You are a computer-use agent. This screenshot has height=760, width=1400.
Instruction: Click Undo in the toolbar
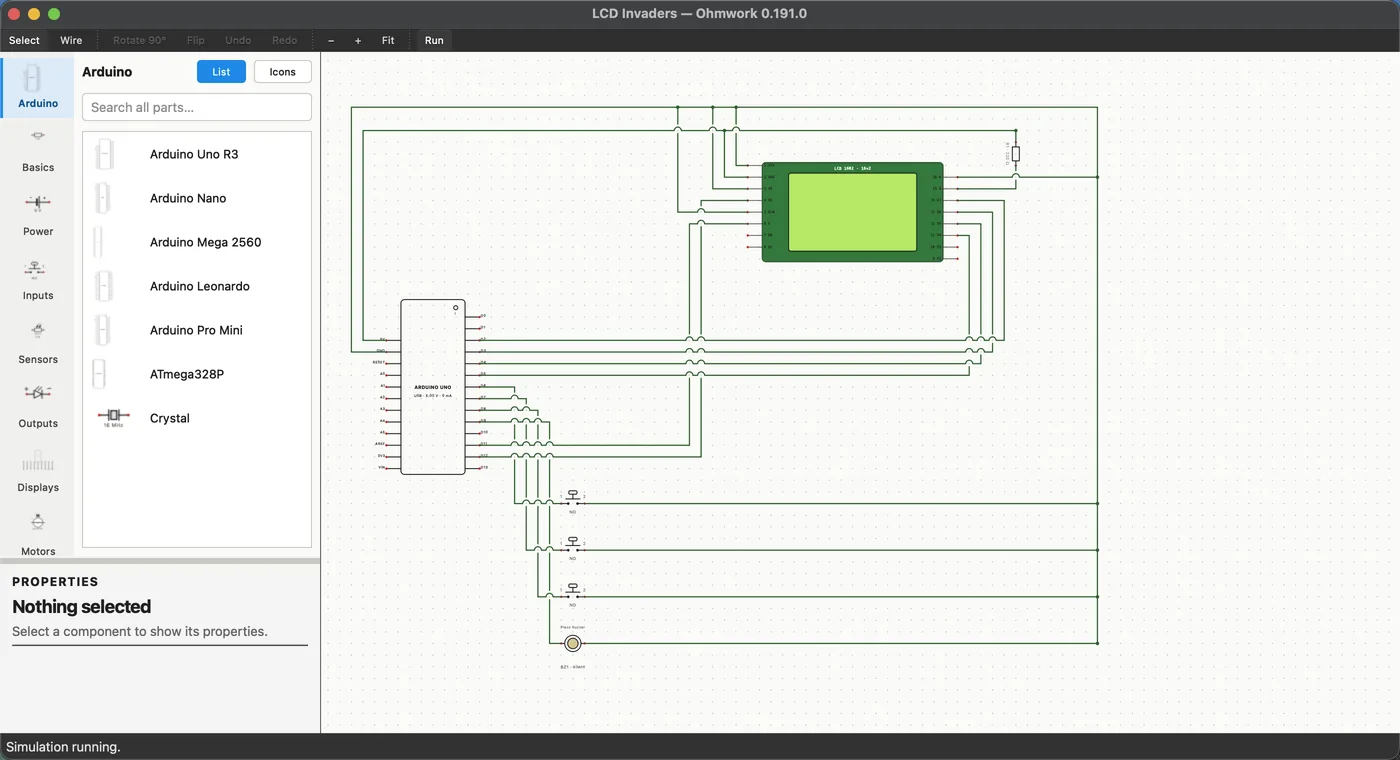coord(238,40)
